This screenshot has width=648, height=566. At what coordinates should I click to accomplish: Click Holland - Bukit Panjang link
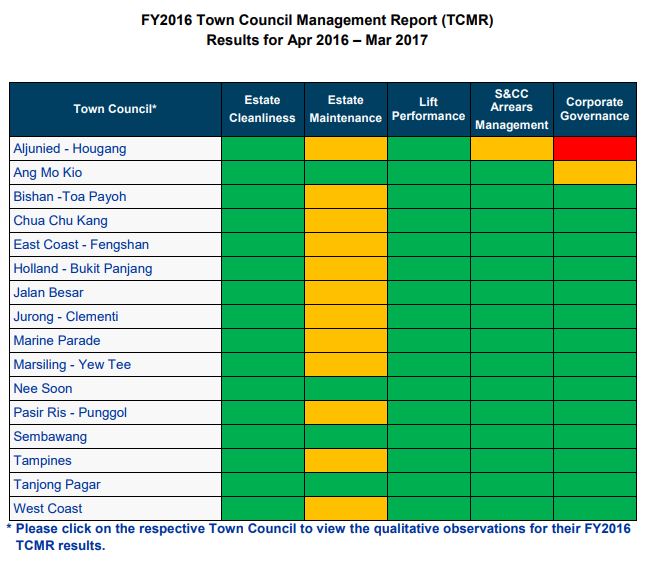coord(83,269)
